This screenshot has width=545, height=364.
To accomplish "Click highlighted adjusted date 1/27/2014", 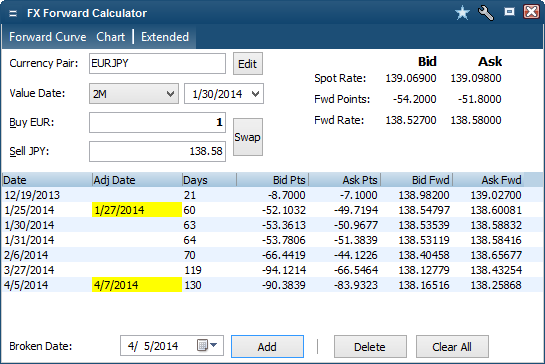I will tap(137, 210).
